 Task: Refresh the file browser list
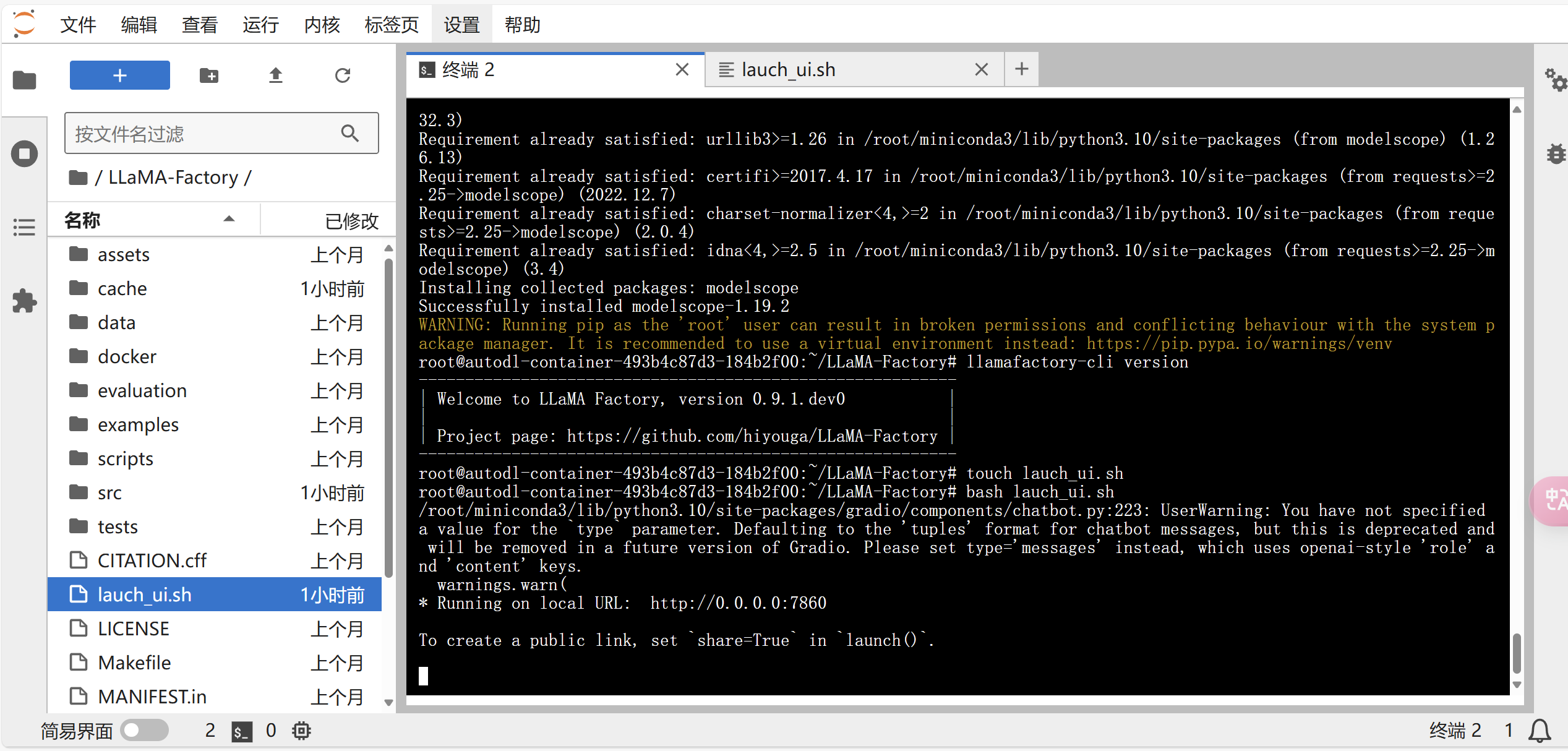343,75
